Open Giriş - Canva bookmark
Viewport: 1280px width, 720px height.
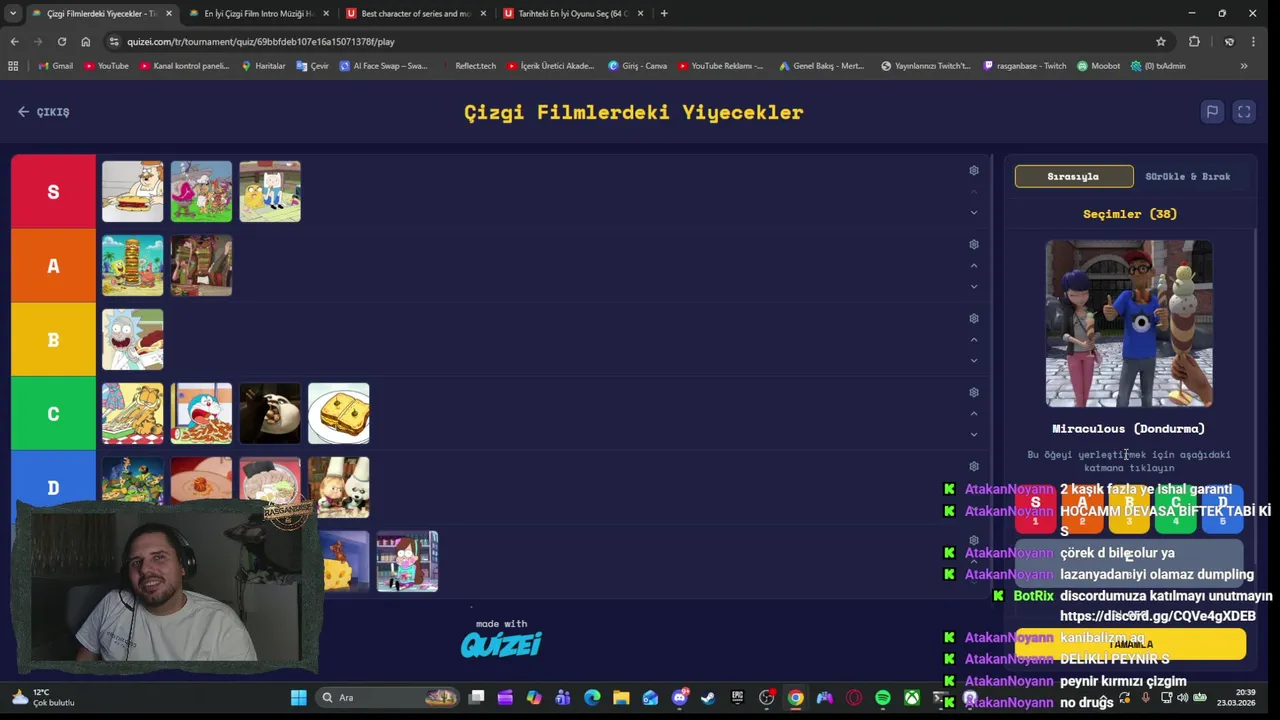pyautogui.click(x=637, y=66)
